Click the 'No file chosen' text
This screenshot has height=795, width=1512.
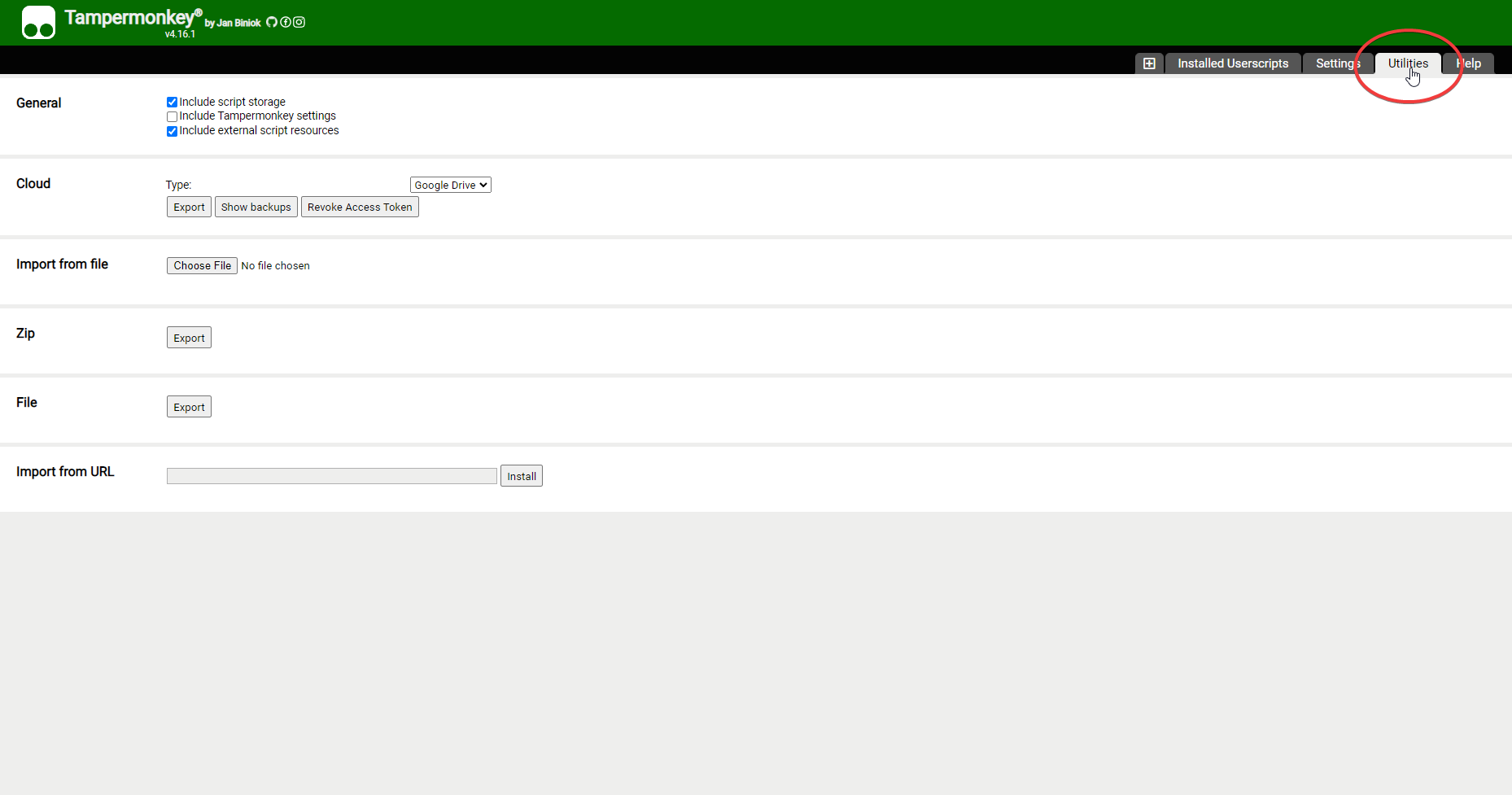(x=275, y=266)
